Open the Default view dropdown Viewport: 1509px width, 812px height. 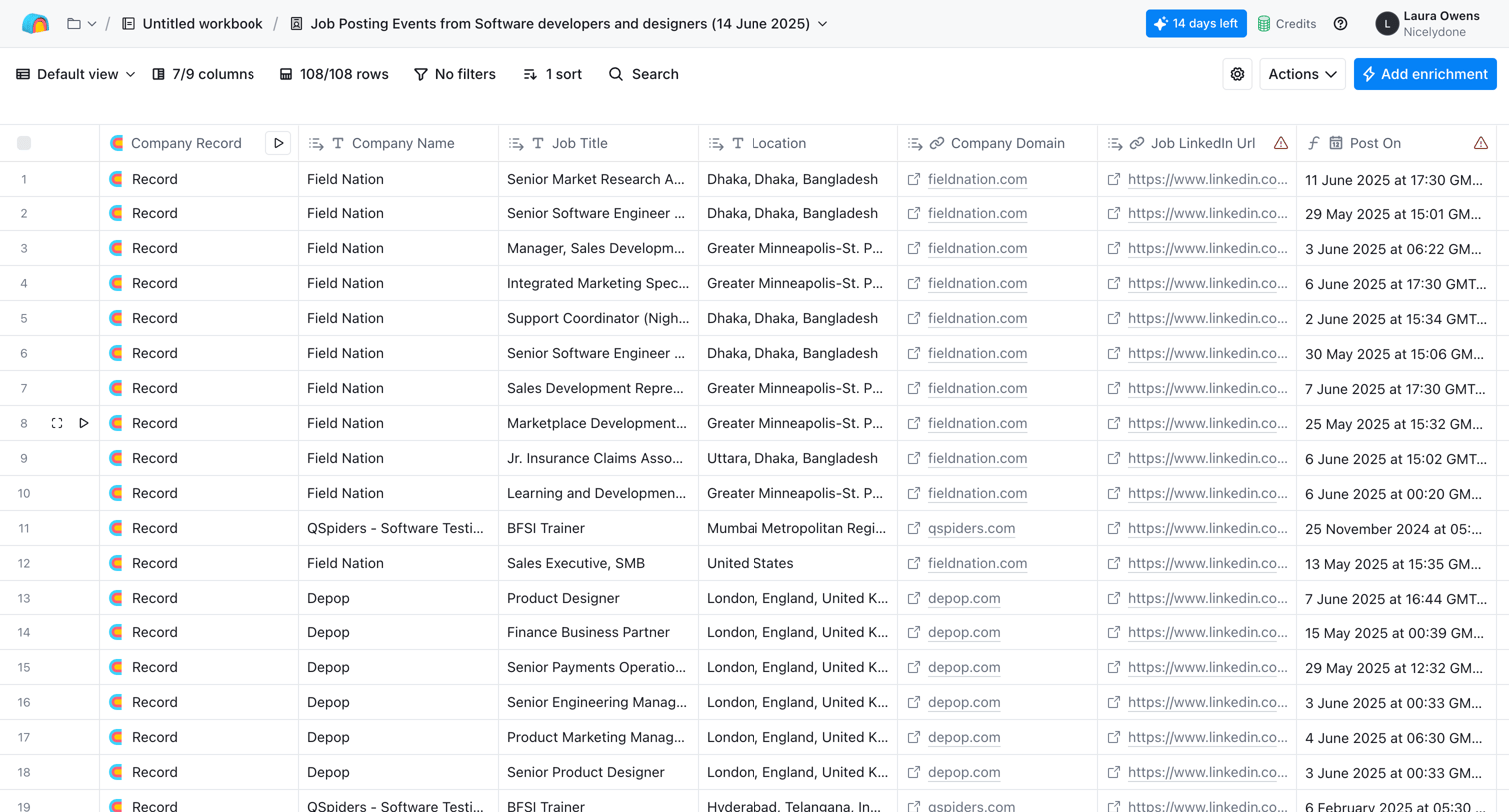[76, 74]
